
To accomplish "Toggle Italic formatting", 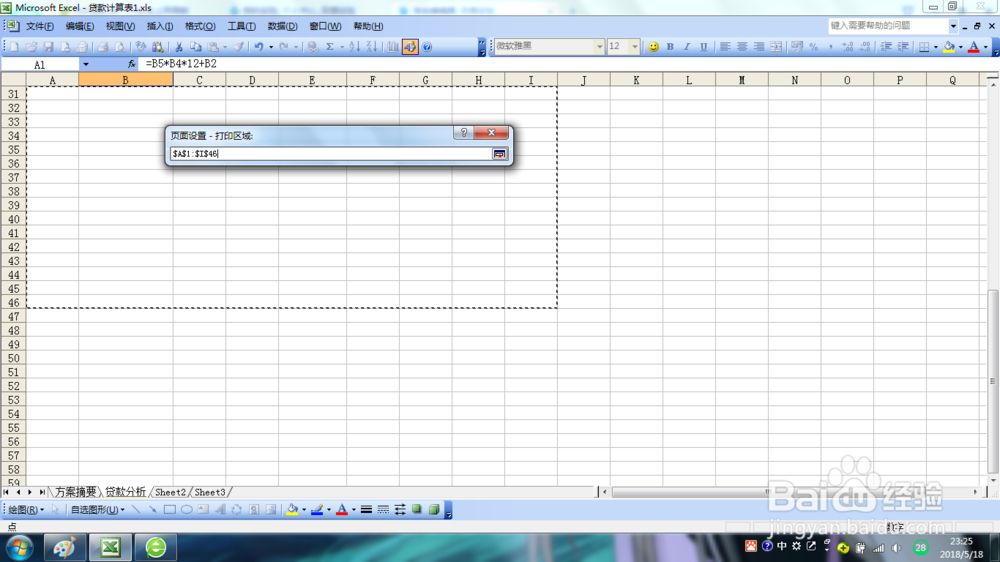I will pos(687,47).
